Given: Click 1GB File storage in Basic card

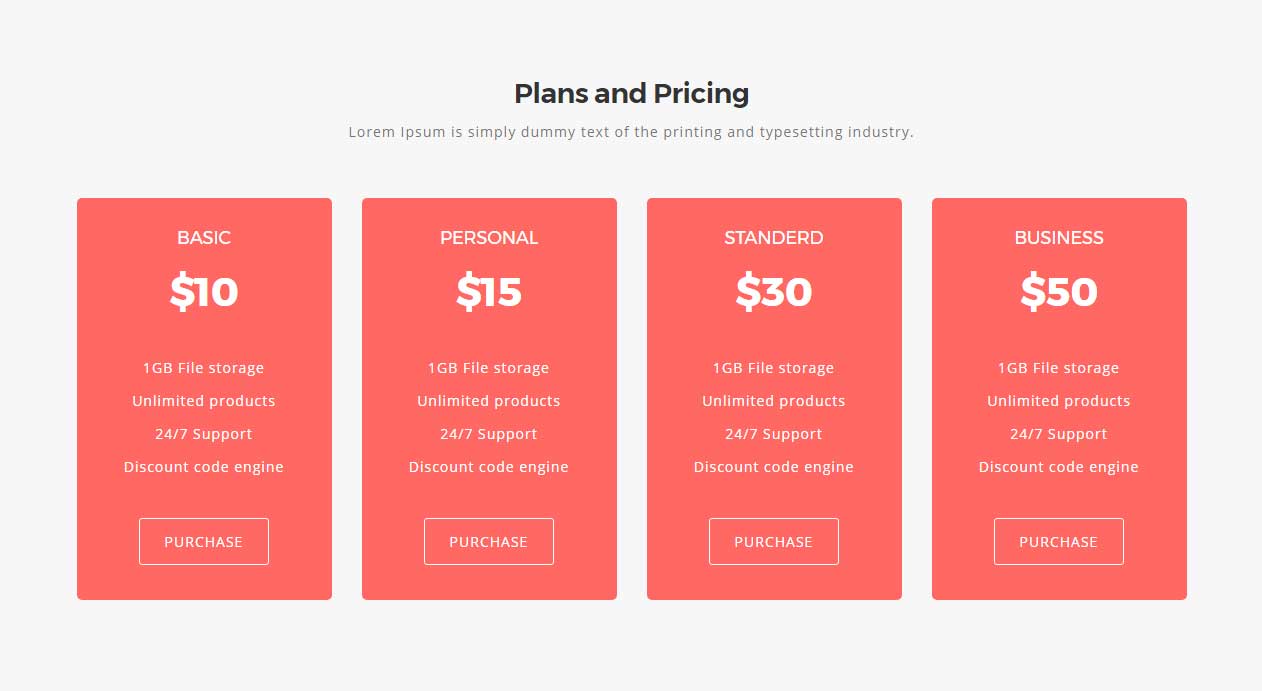Looking at the screenshot, I should click(x=204, y=368).
